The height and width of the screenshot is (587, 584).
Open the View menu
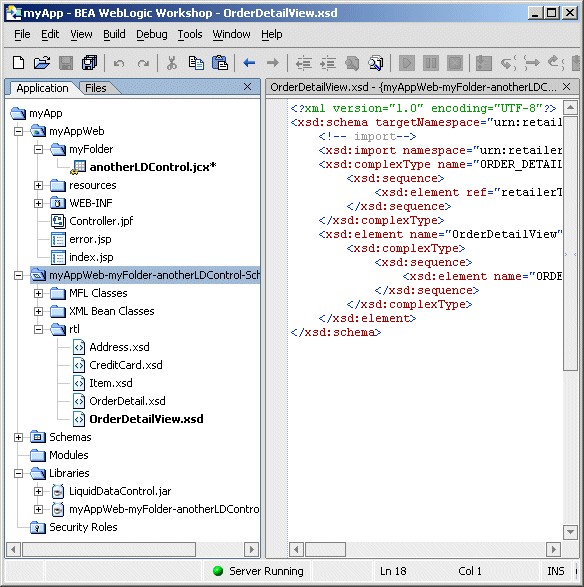81,34
